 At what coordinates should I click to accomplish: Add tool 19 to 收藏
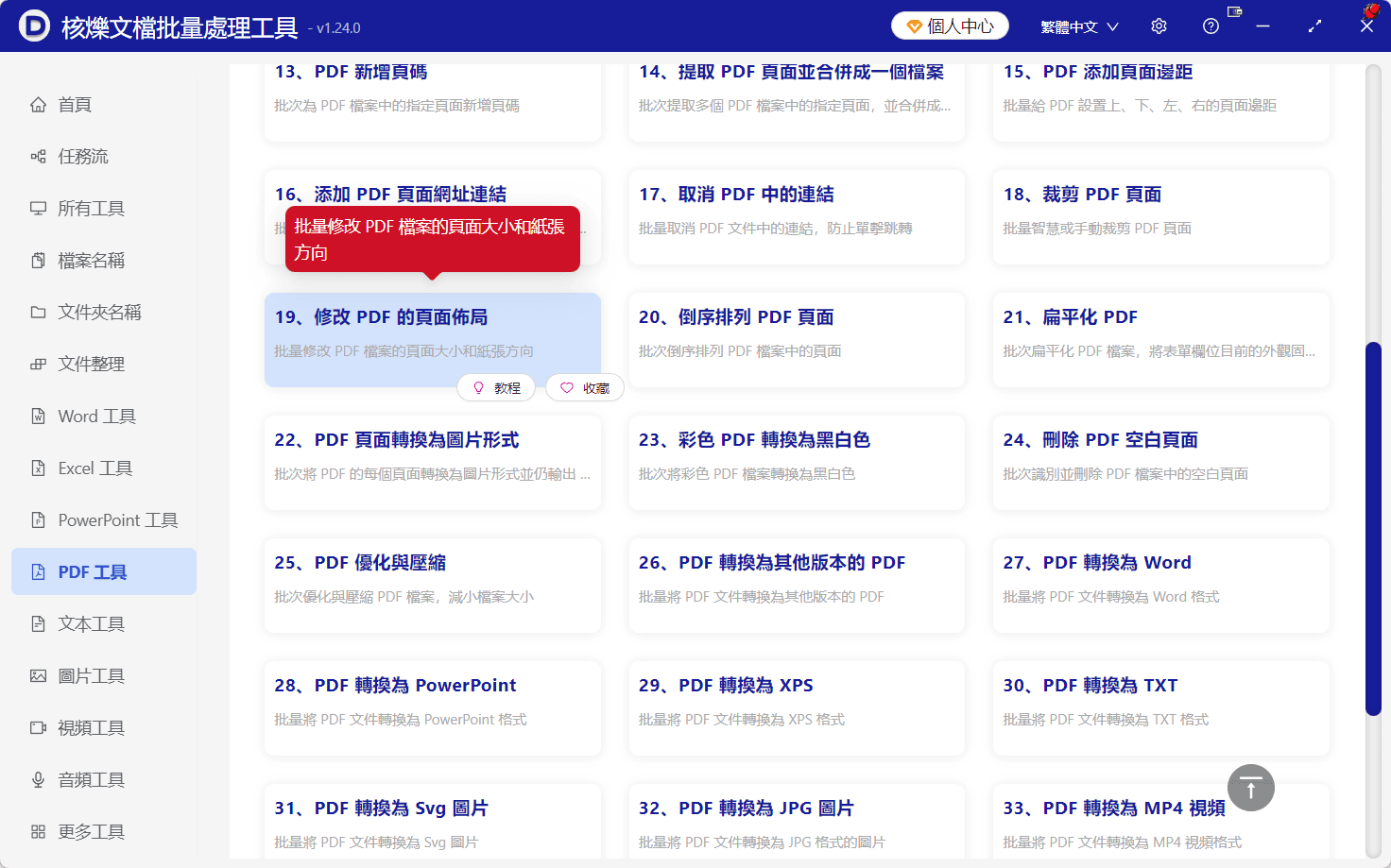click(x=585, y=388)
